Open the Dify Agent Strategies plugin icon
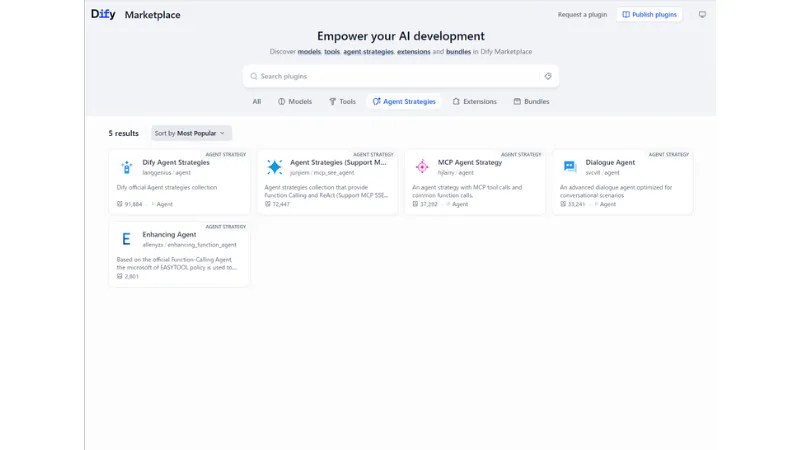This screenshot has height=450, width=800. click(x=127, y=167)
